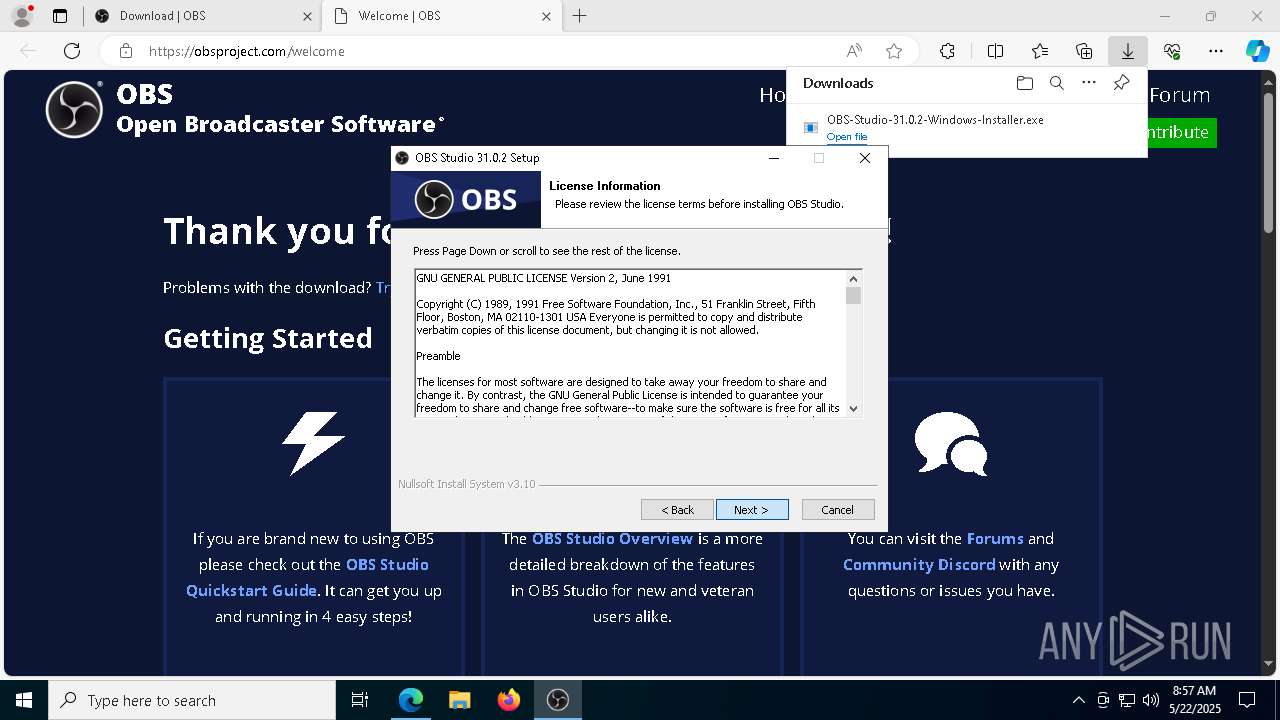This screenshot has width=1280, height=720.
Task: Refresh the current page
Action: click(x=72, y=51)
